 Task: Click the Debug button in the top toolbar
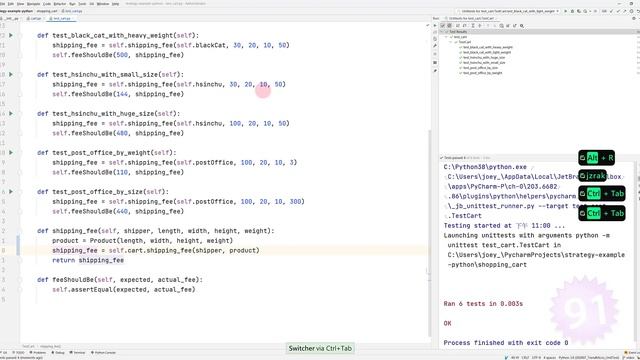[x=572, y=11]
